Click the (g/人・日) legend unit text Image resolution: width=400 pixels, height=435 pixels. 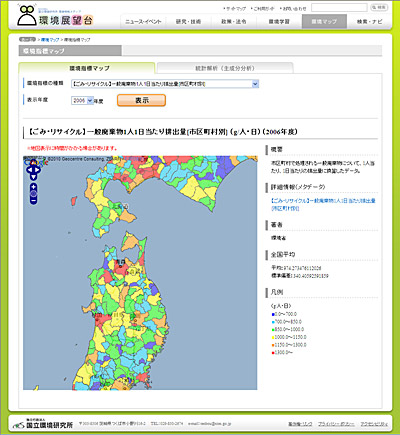coord(281,306)
